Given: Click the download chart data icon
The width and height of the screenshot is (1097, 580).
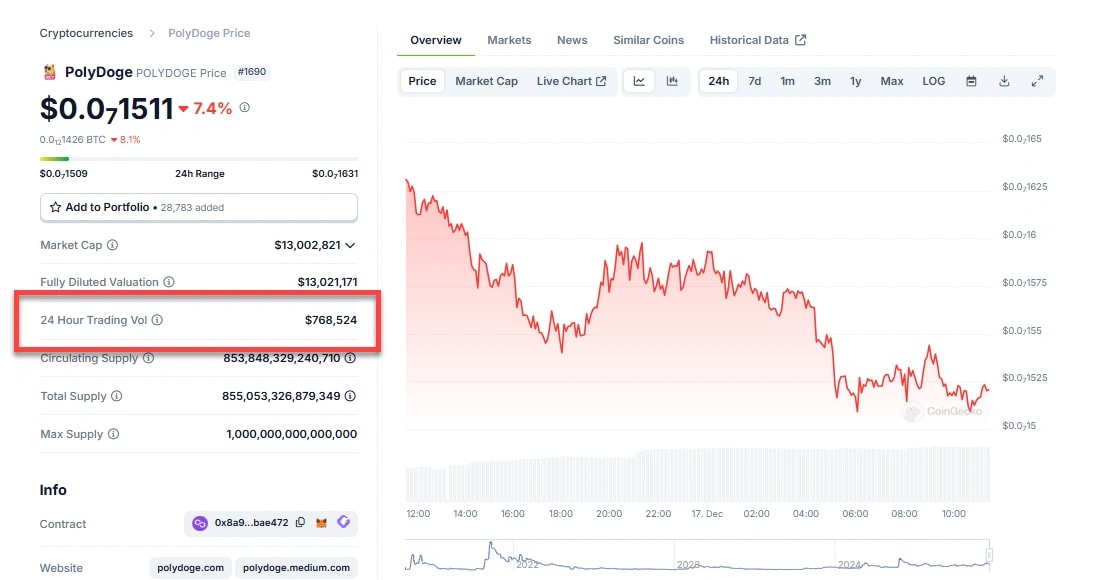Looking at the screenshot, I should [x=1004, y=81].
